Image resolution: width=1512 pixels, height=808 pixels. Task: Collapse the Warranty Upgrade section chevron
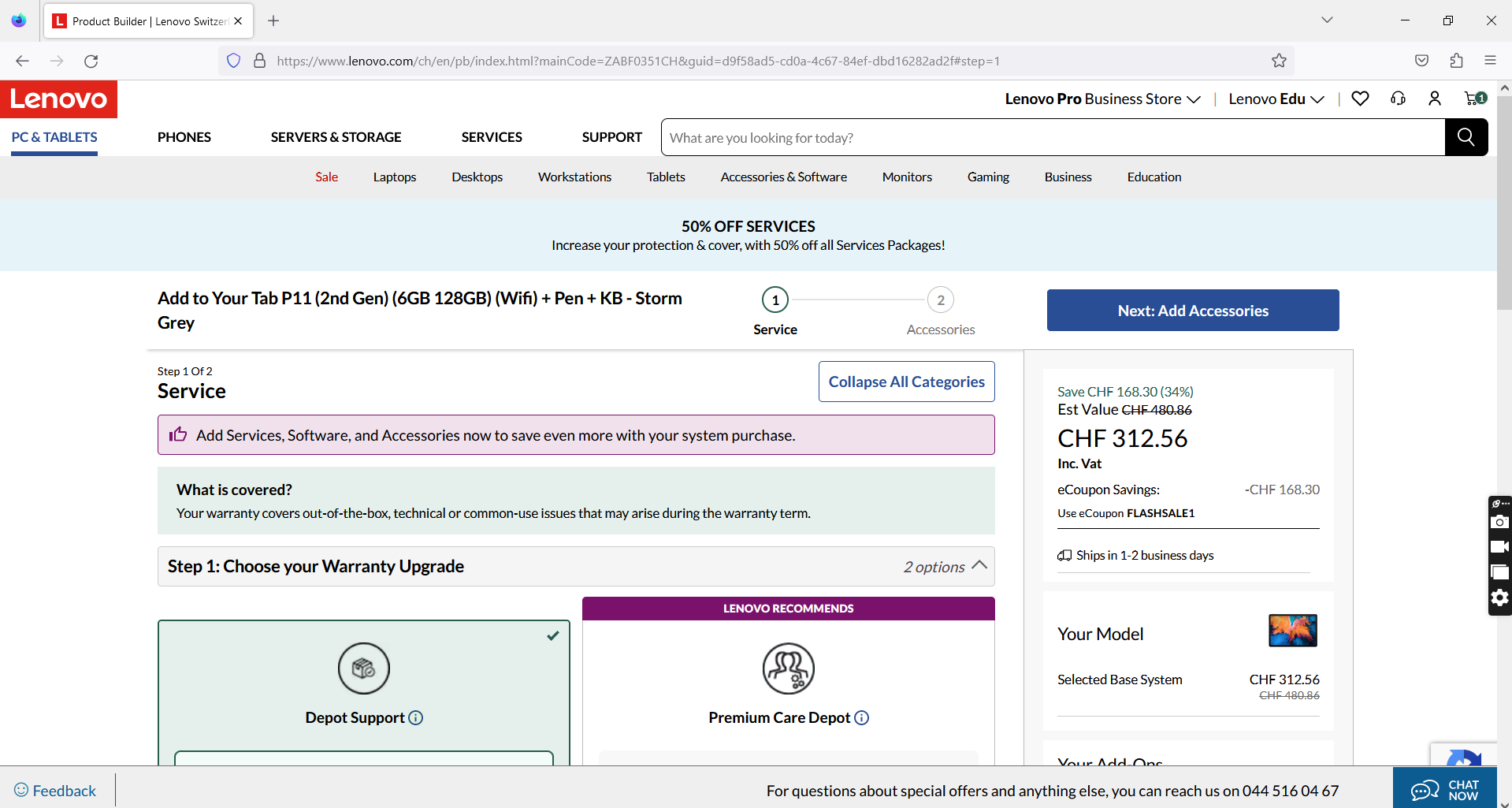point(979,564)
